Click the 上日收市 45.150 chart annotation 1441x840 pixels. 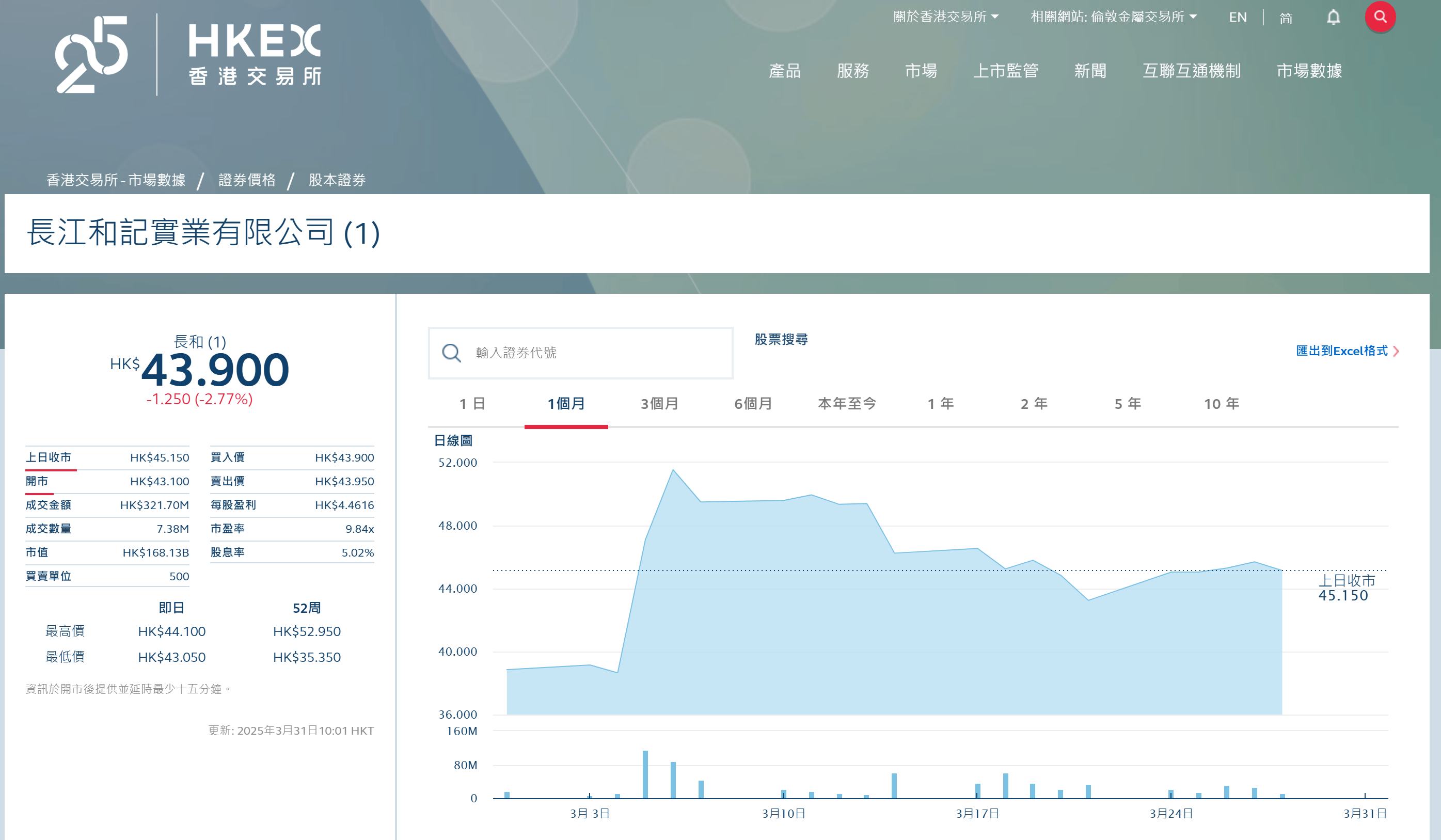click(x=1345, y=588)
